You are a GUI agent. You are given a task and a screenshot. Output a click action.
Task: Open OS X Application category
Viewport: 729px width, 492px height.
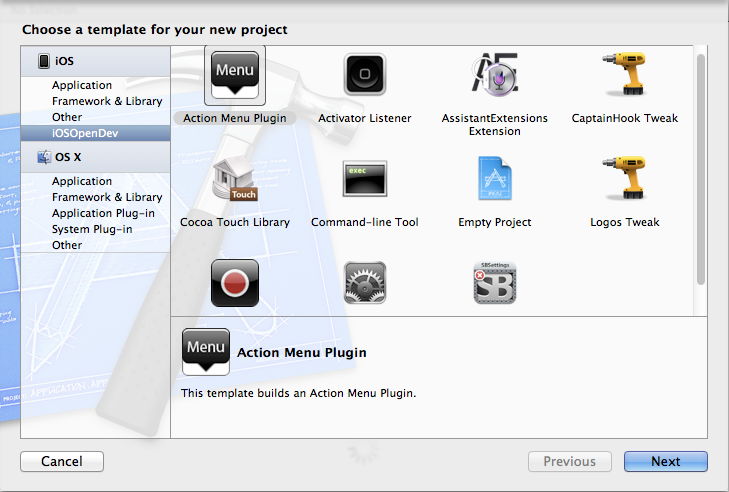tap(95, 181)
